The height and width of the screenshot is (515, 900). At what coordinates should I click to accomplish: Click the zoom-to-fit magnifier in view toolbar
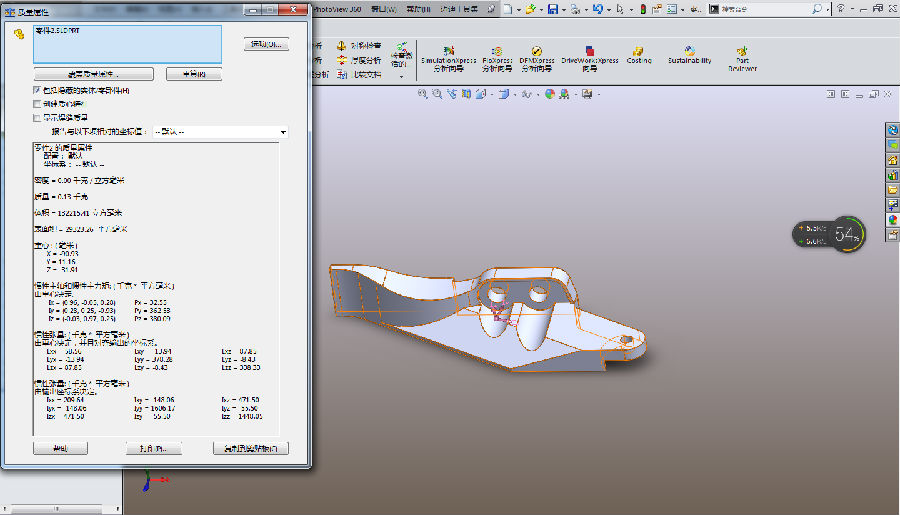pyautogui.click(x=422, y=94)
